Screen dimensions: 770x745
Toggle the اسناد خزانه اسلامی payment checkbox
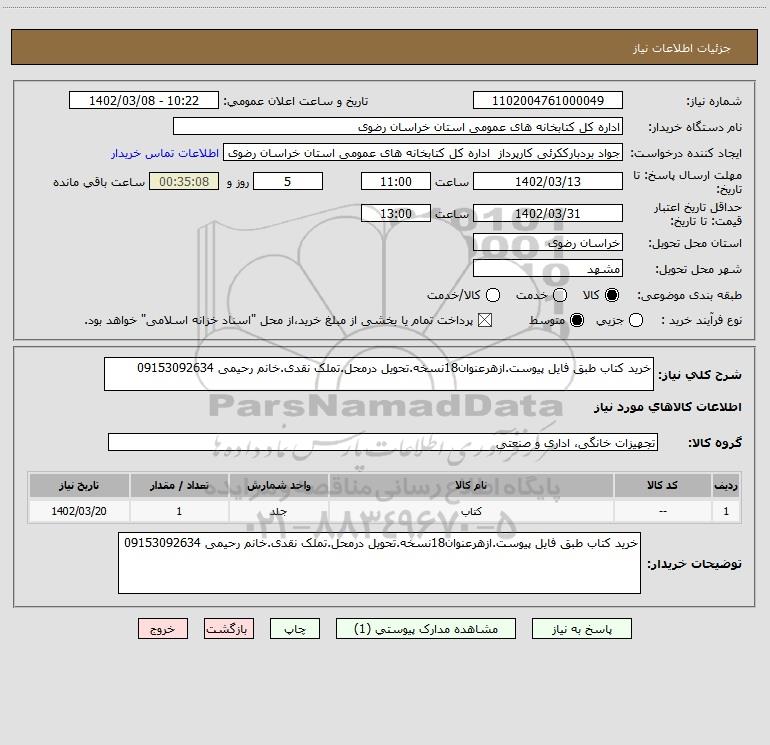[x=485, y=320]
